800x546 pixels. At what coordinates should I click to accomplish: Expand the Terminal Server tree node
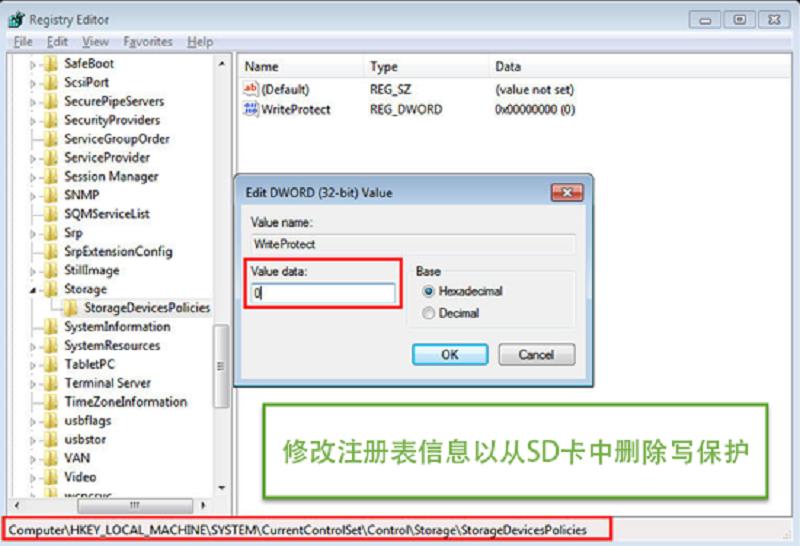tap(33, 384)
